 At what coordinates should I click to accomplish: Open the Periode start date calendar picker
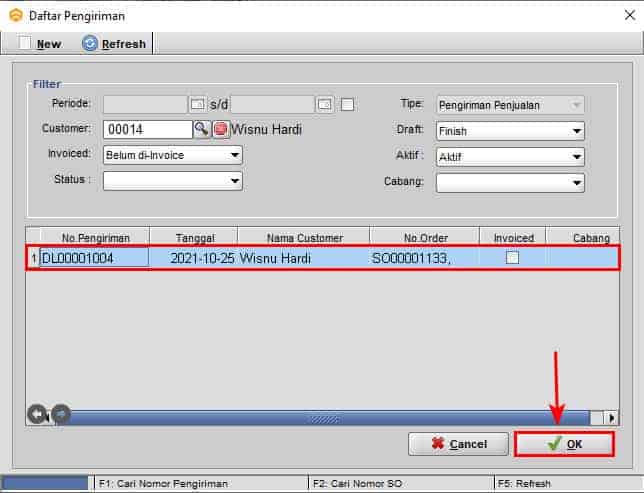pos(198,104)
